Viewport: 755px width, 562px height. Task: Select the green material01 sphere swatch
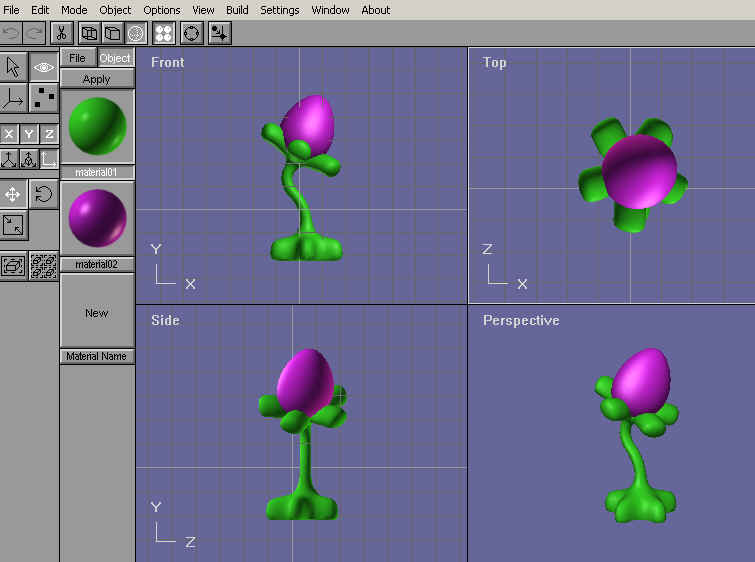[x=97, y=126]
